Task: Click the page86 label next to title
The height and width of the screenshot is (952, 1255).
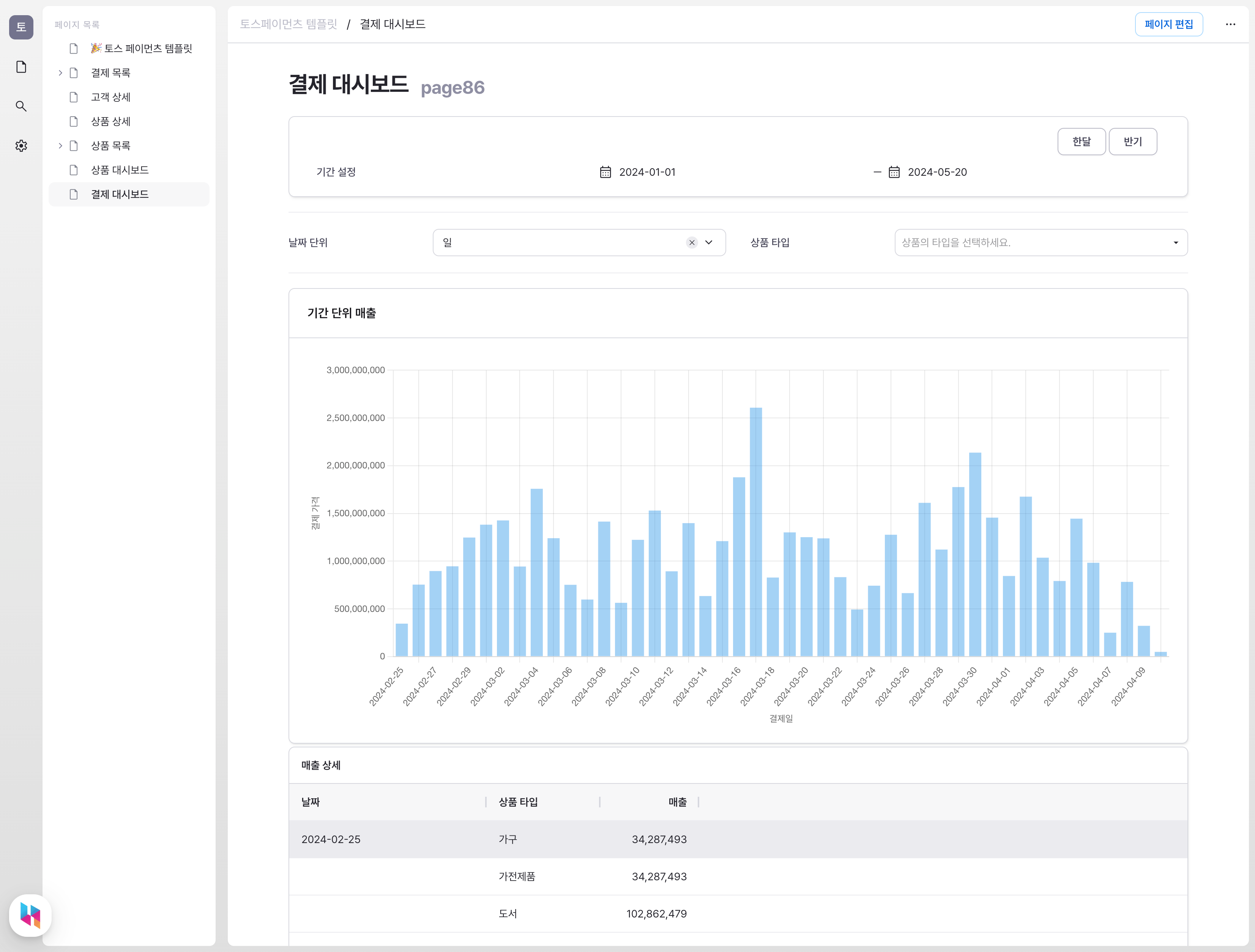Action: click(452, 87)
